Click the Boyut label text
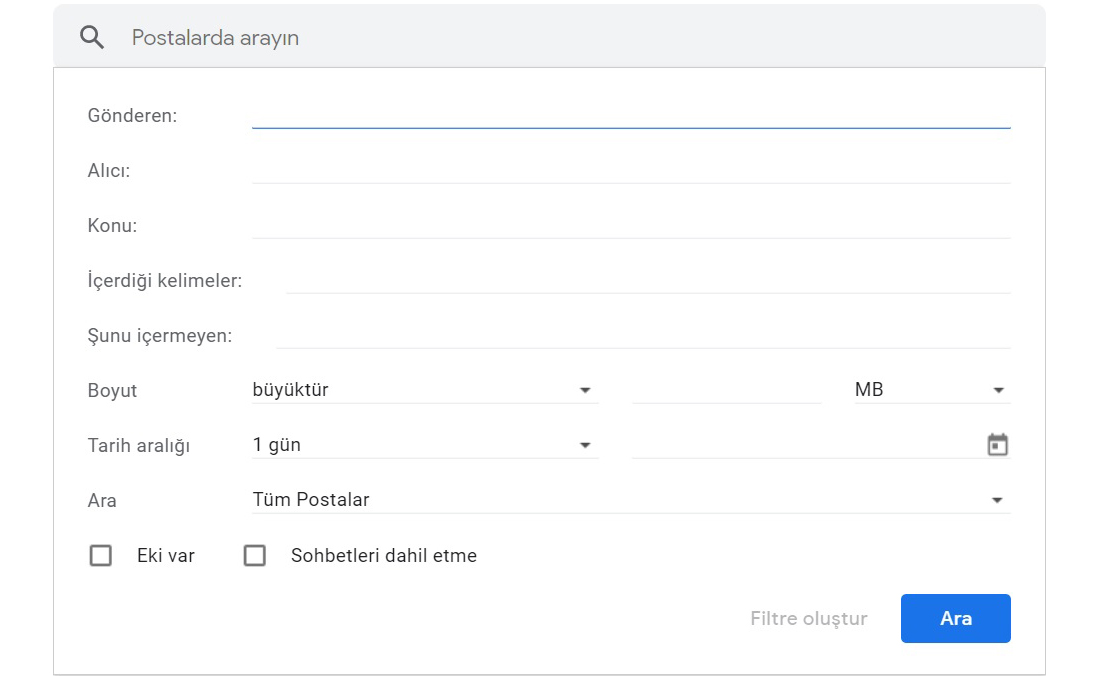Viewport: 1100px width, 676px height. click(x=112, y=391)
